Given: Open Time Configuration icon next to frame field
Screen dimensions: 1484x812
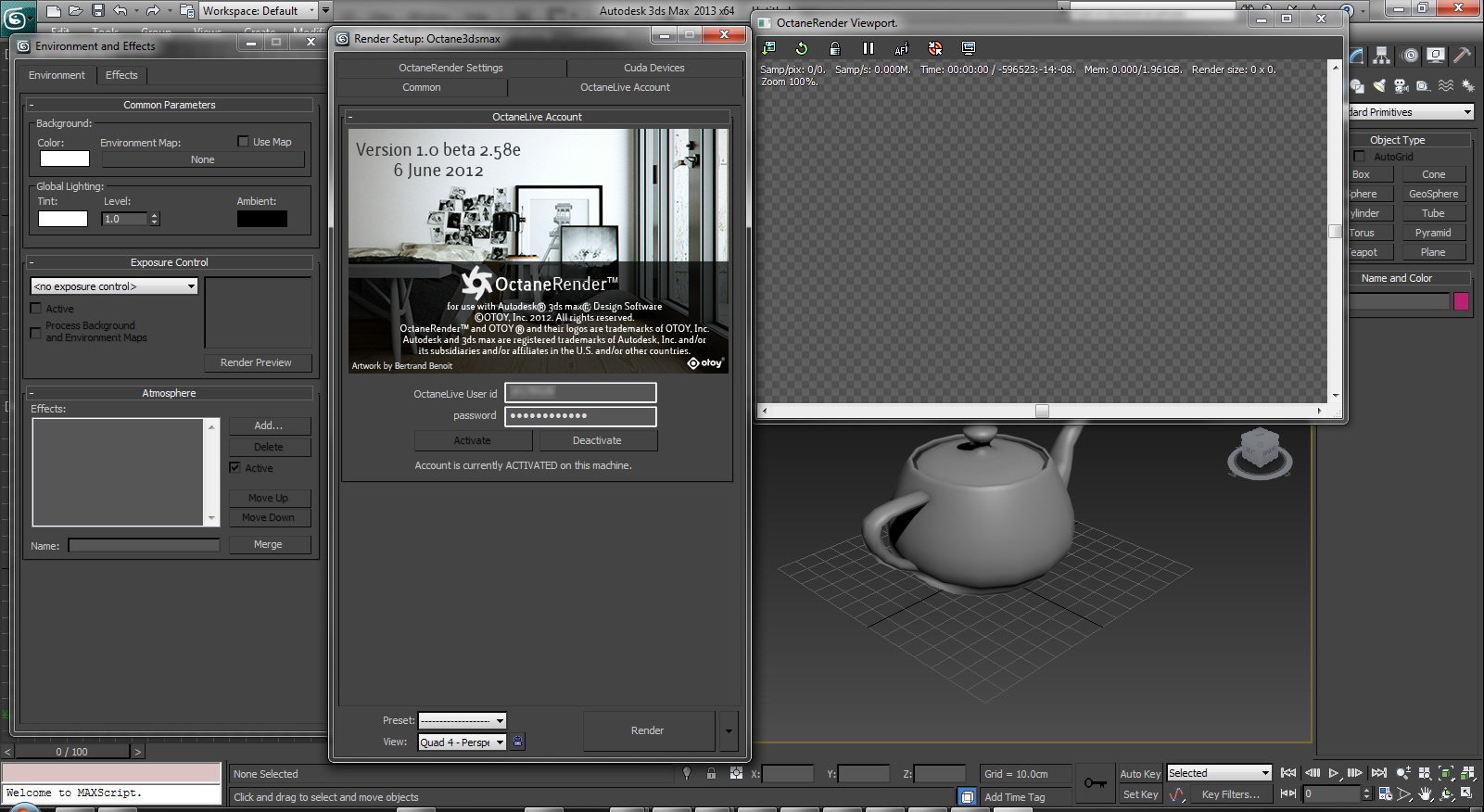Looking at the screenshot, I should point(1385,793).
